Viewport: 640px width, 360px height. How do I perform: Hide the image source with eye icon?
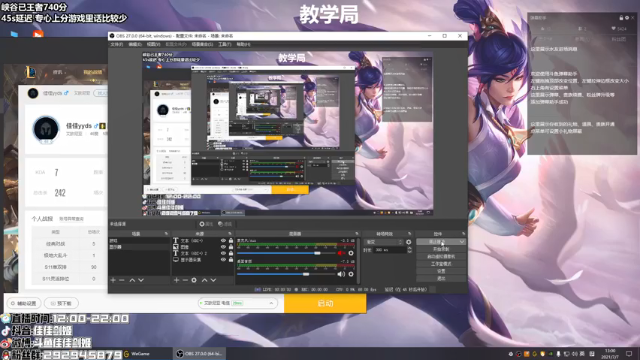coord(223,247)
